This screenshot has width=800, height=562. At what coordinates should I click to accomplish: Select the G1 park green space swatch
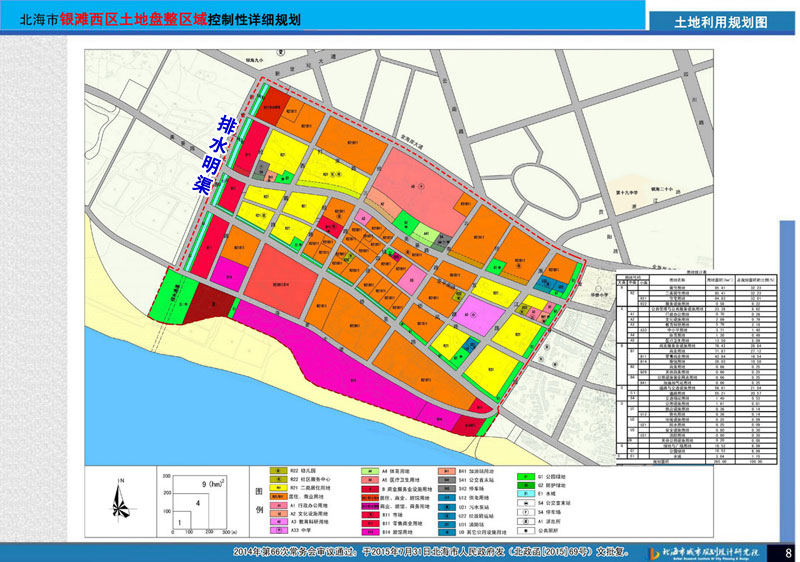pos(523,477)
